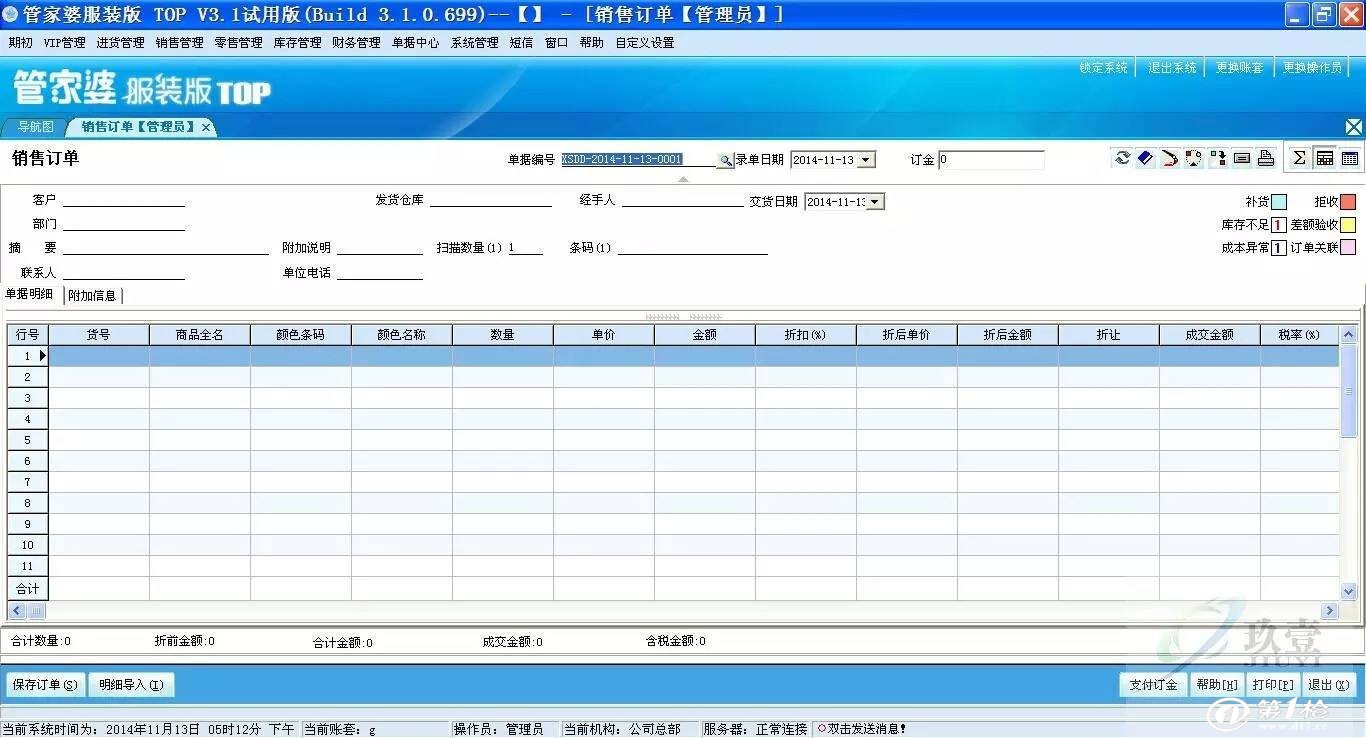This screenshot has width=1366, height=738.
Task: Click the Σ summary icon
Action: (x=1300, y=157)
